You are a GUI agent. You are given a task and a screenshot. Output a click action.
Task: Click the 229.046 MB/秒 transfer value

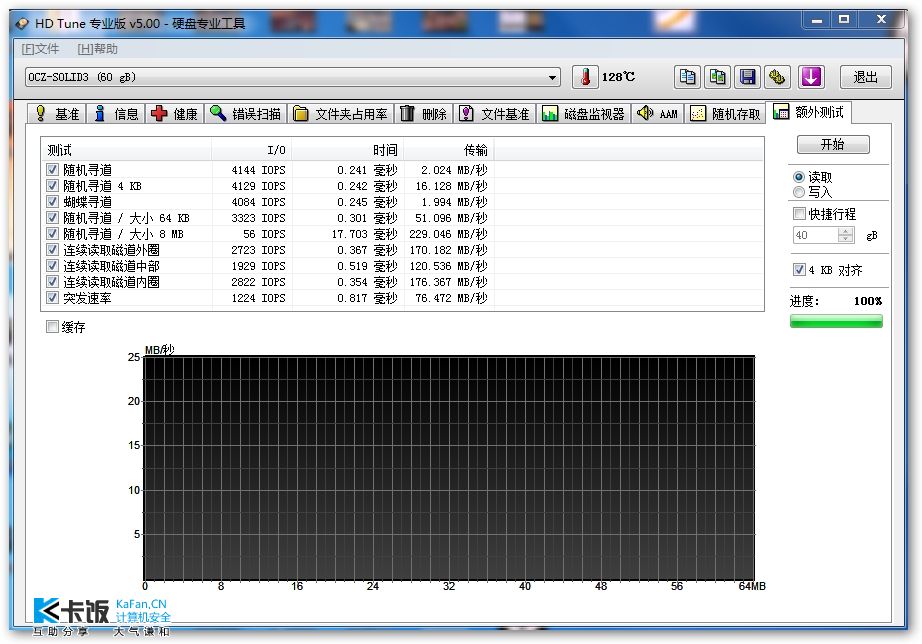click(x=449, y=233)
